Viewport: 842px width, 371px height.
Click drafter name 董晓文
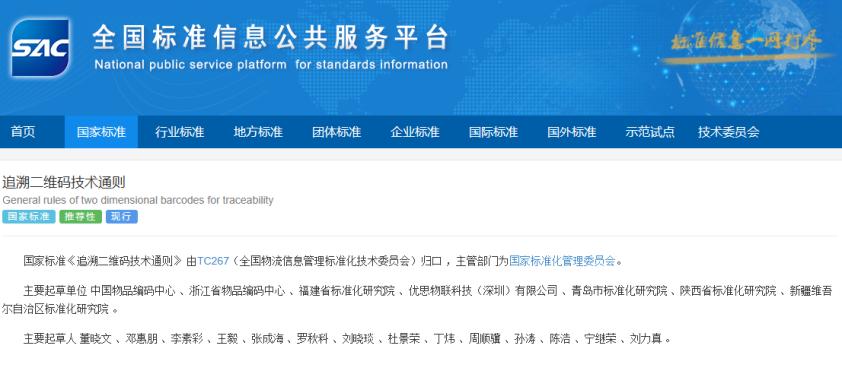click(96, 339)
